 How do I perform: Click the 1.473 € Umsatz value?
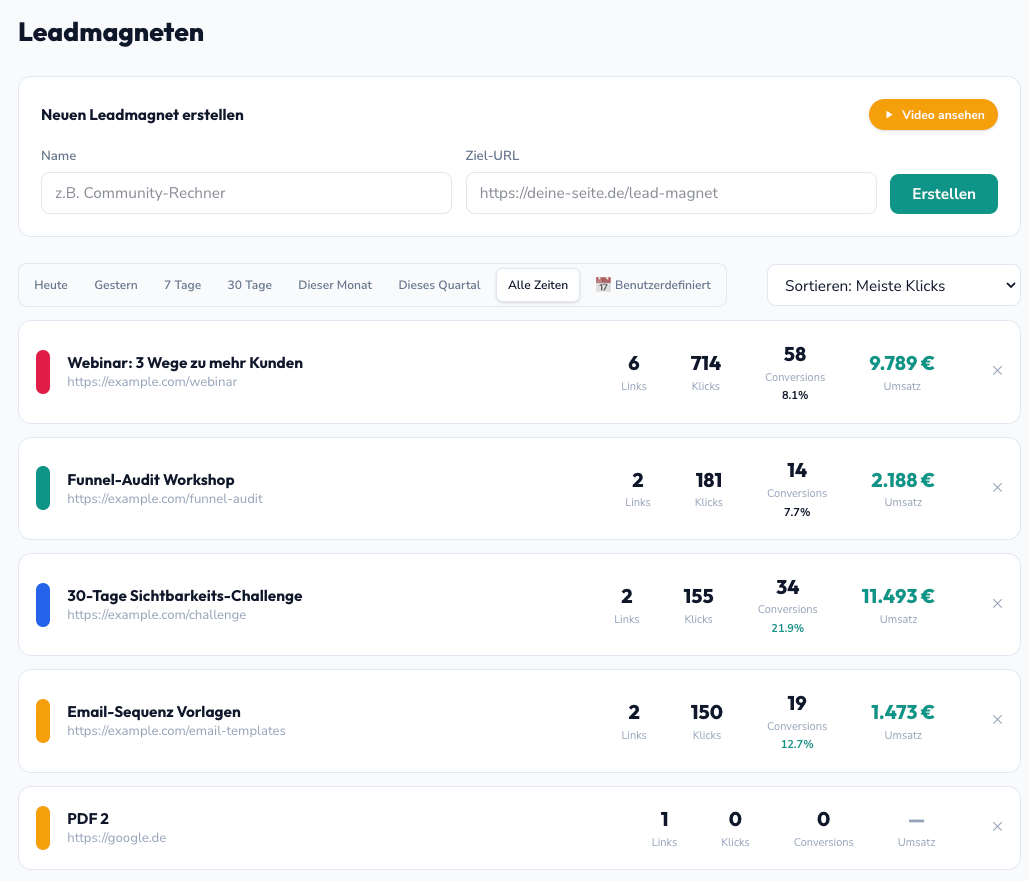pos(902,712)
